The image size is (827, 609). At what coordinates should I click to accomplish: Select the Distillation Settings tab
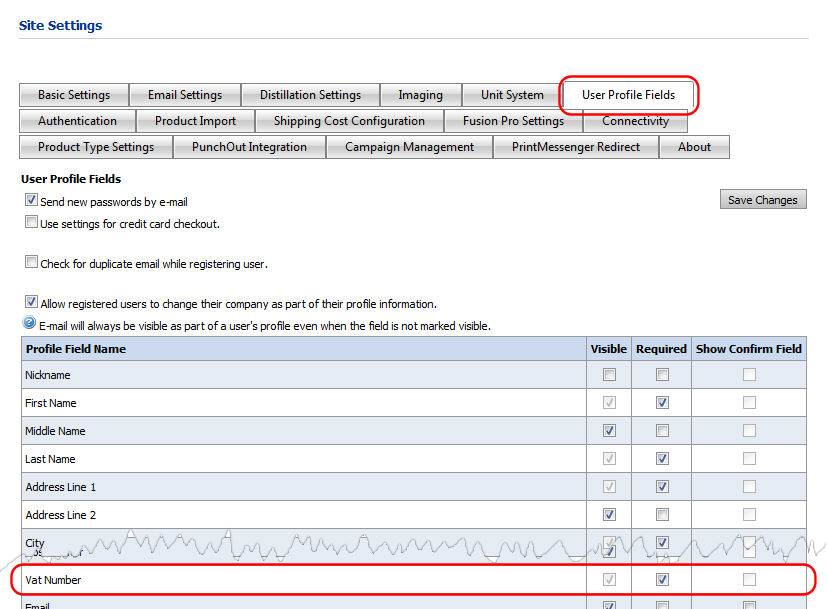[310, 95]
